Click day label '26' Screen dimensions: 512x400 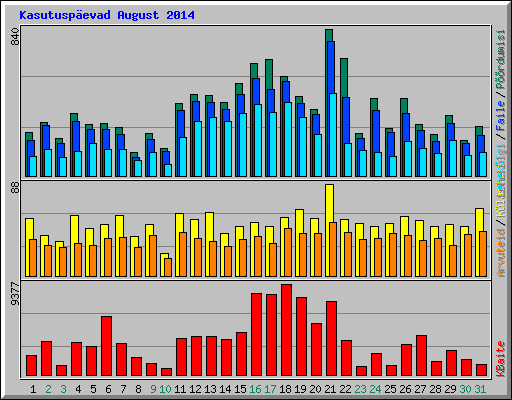pos(405,389)
